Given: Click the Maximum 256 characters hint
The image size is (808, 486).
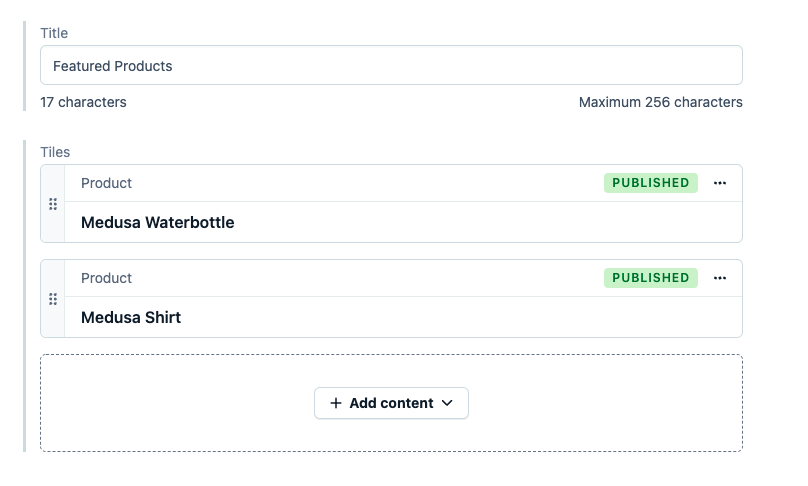Looking at the screenshot, I should 661,102.
